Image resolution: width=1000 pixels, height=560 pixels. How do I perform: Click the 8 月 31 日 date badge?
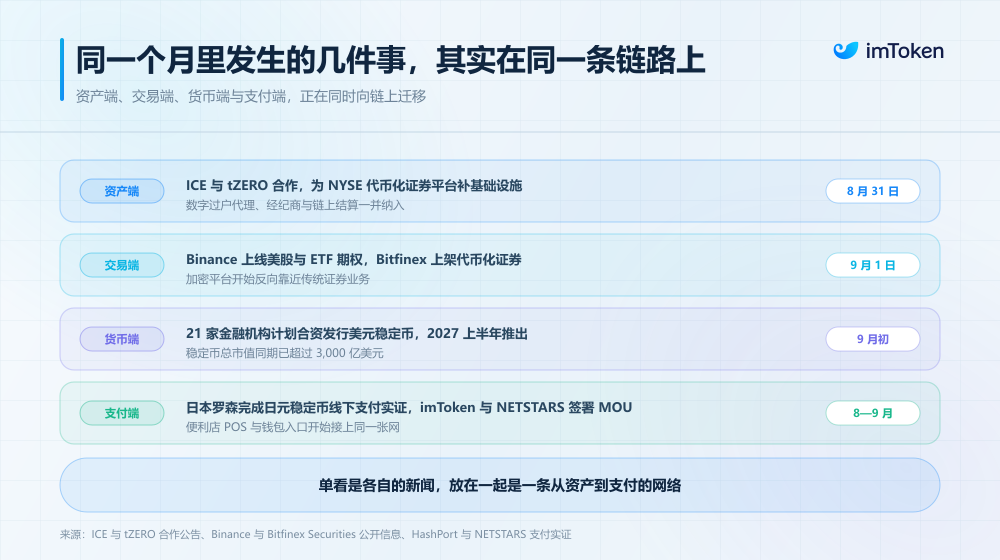tap(872, 191)
